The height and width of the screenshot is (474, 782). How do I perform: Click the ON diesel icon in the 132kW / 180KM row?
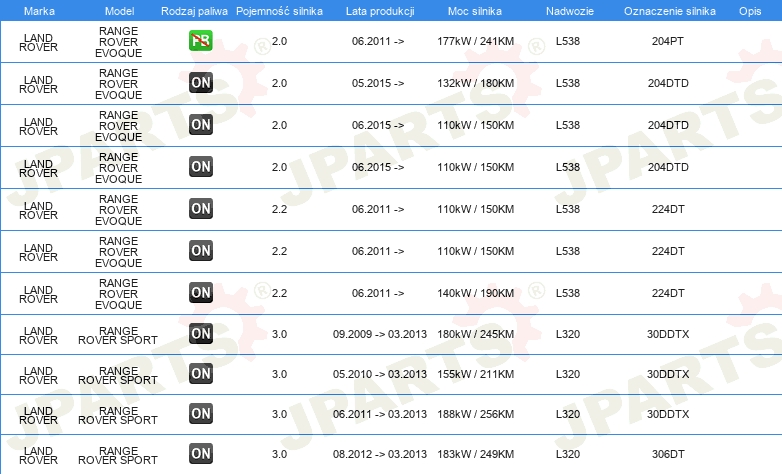201,83
